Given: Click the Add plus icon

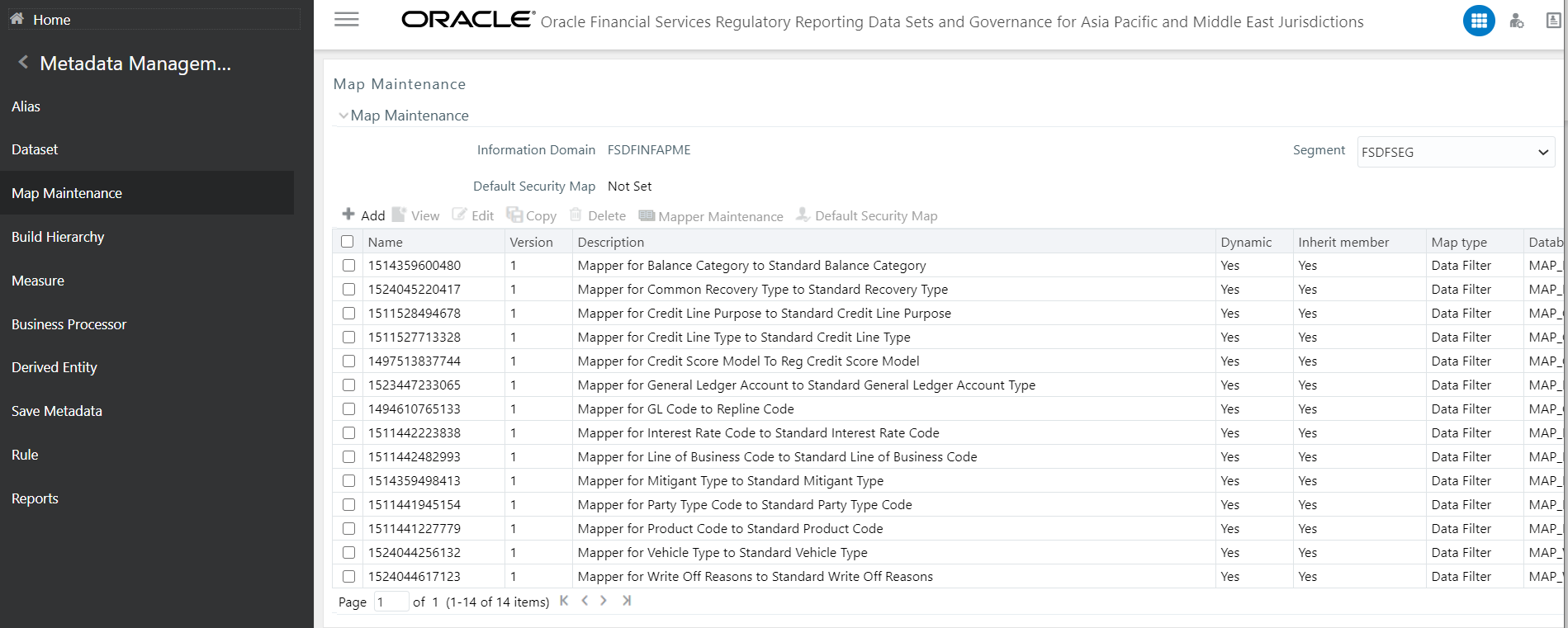Looking at the screenshot, I should click(348, 215).
